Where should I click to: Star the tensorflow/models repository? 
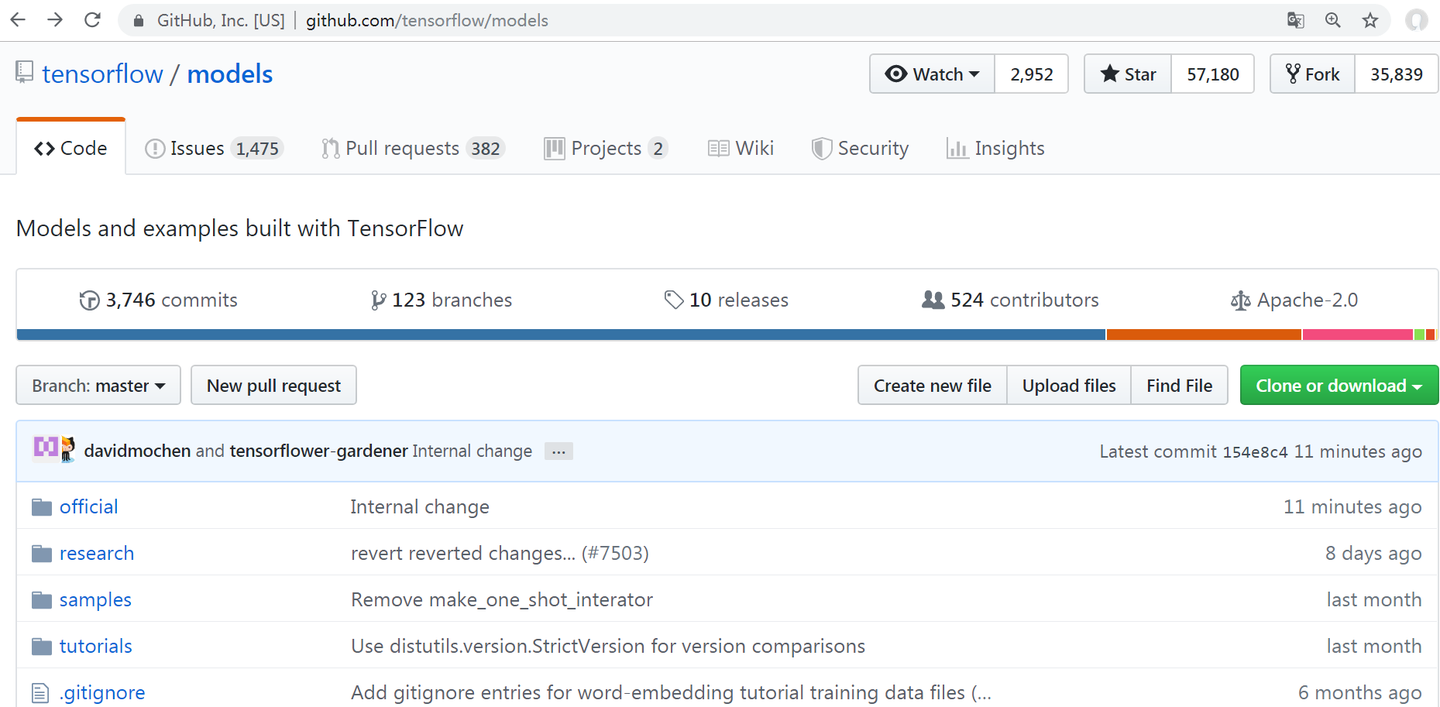1128,74
